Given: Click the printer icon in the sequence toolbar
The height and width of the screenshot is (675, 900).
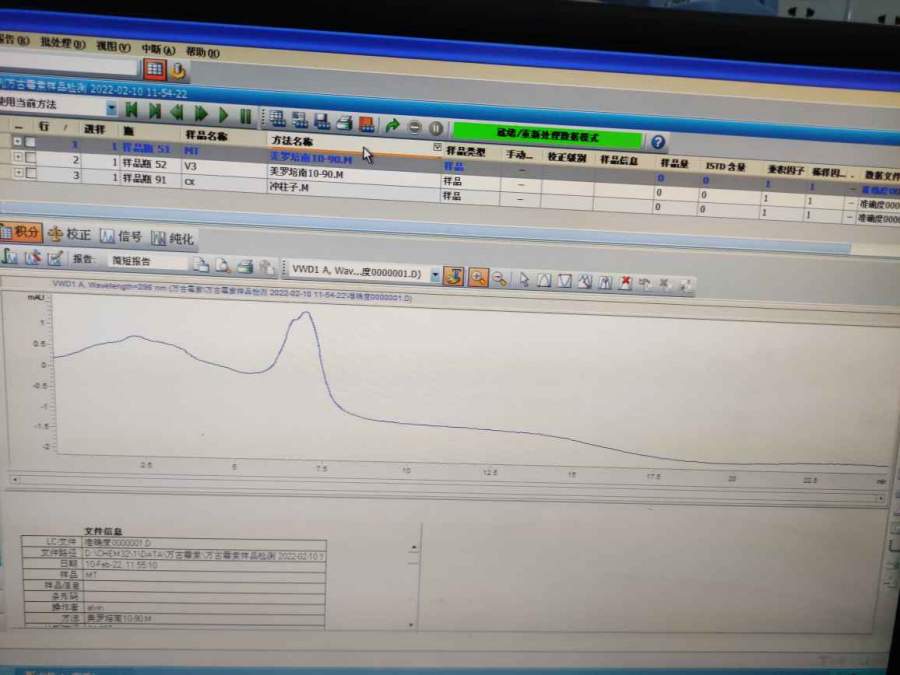Looking at the screenshot, I should (x=343, y=122).
